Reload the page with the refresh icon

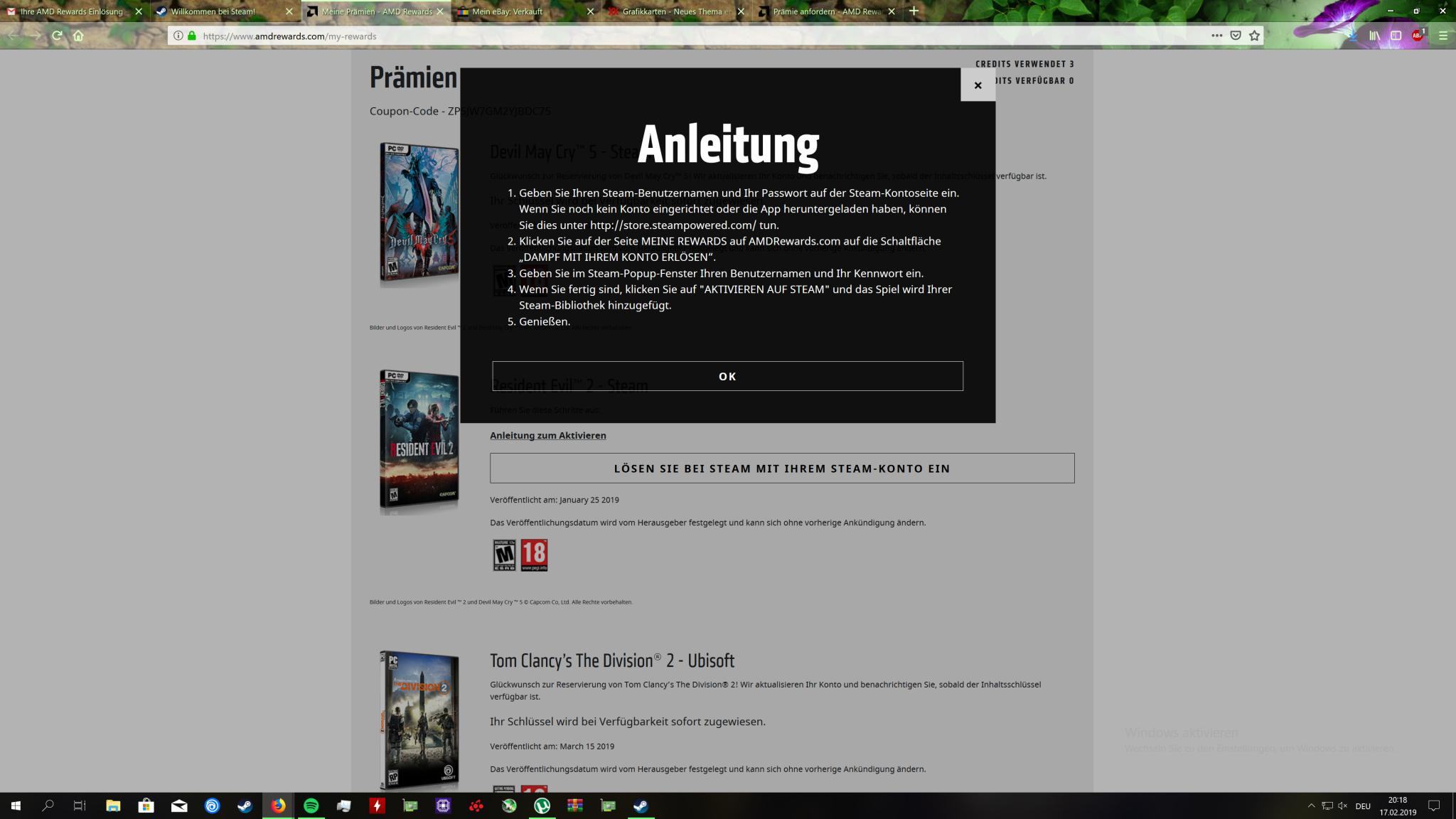pos(57,36)
